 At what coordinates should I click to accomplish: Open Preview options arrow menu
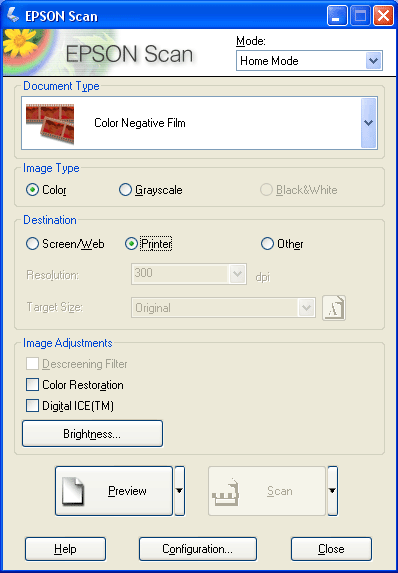[179, 491]
